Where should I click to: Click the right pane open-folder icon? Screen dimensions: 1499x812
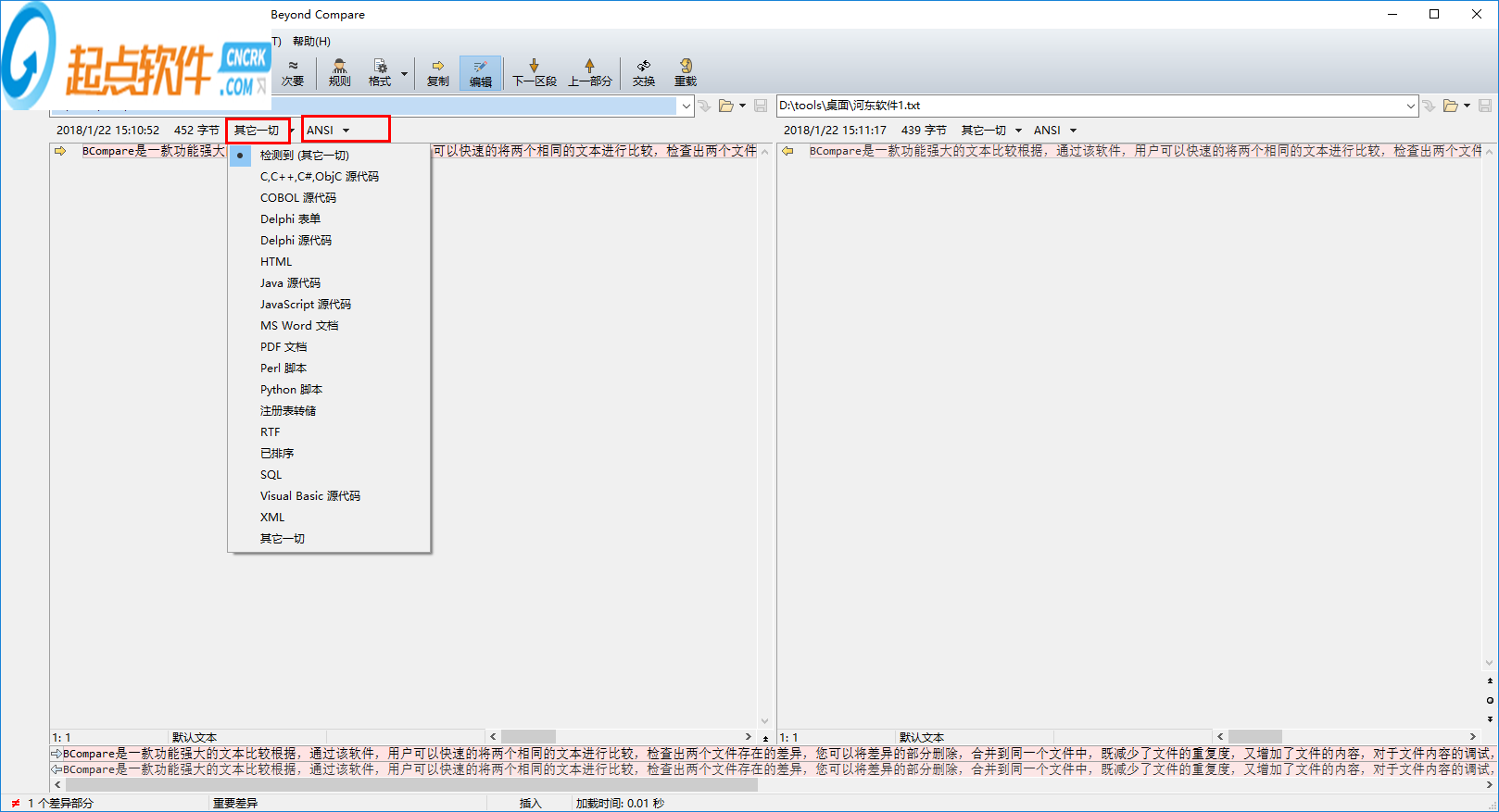[1451, 106]
